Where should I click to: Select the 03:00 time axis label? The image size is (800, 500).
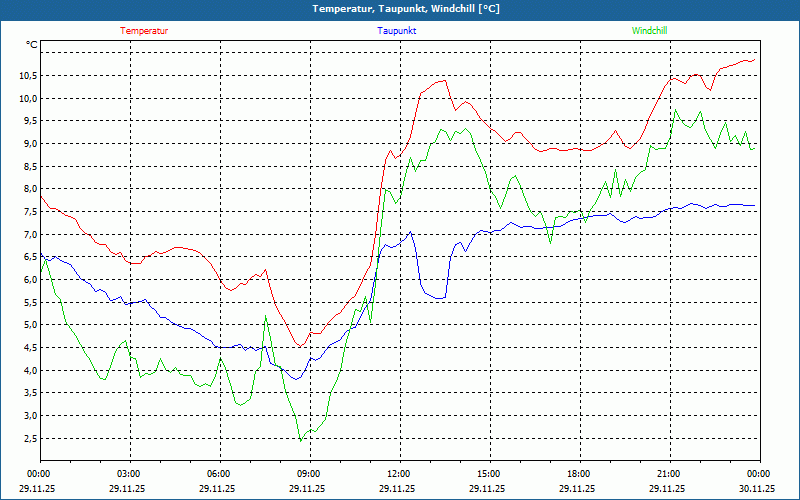click(129, 474)
